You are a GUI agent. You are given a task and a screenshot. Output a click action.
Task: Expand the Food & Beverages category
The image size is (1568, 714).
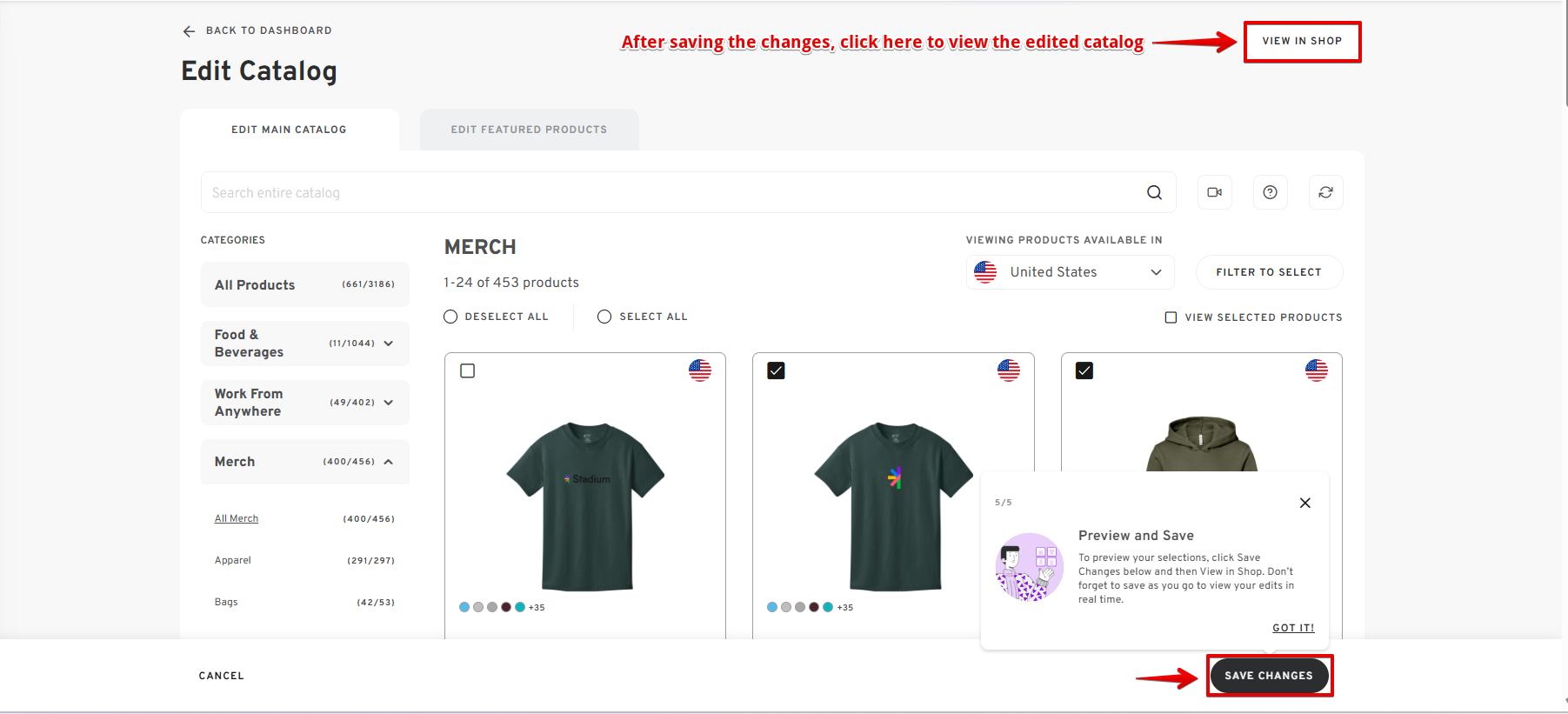389,344
